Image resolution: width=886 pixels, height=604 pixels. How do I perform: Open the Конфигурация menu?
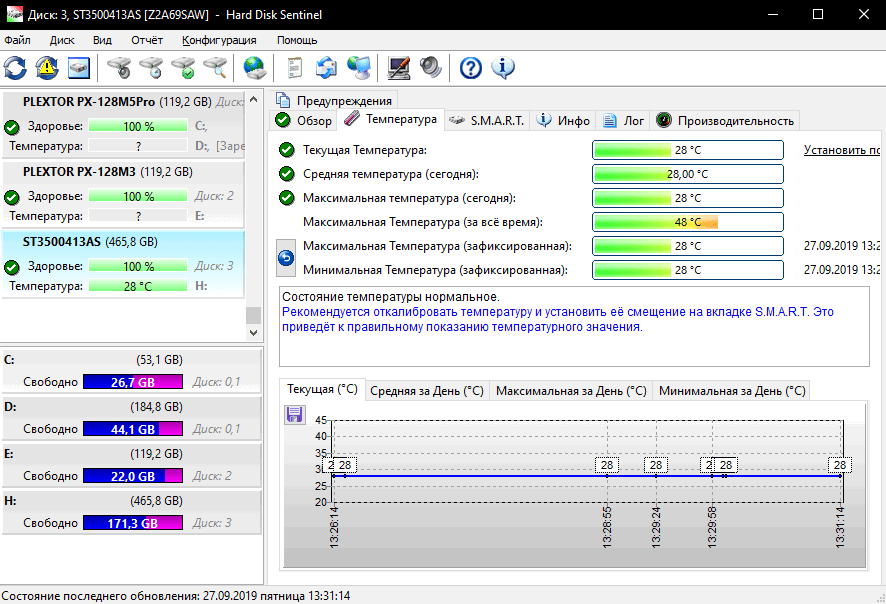pos(219,40)
